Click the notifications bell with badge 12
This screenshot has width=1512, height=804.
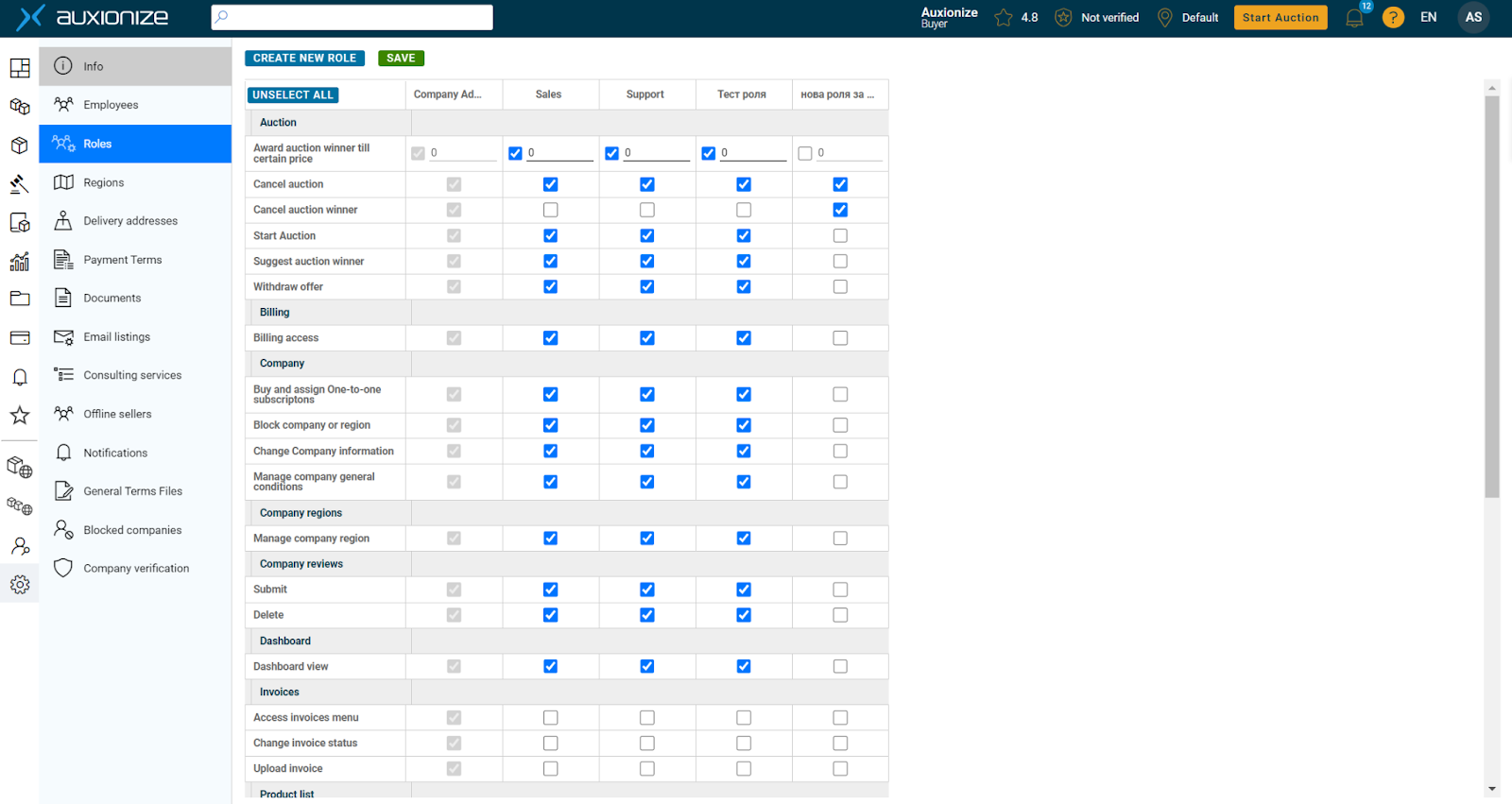1355,17
